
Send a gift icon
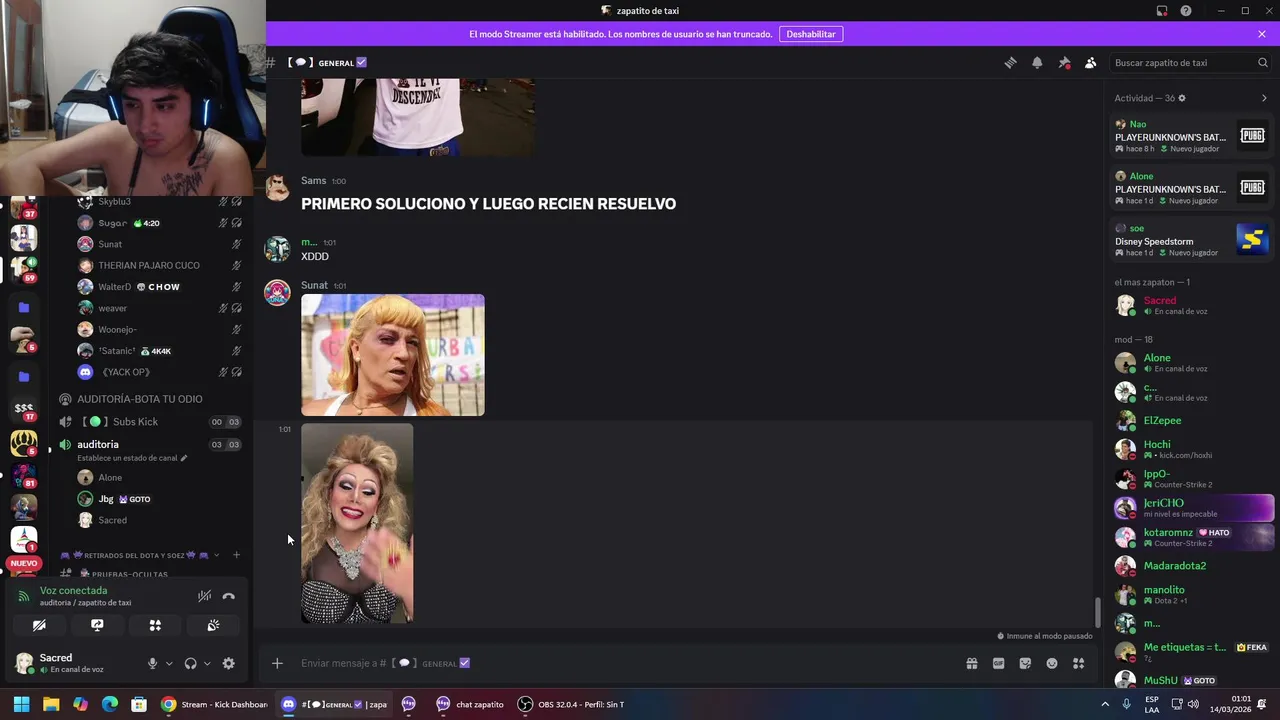(x=971, y=663)
